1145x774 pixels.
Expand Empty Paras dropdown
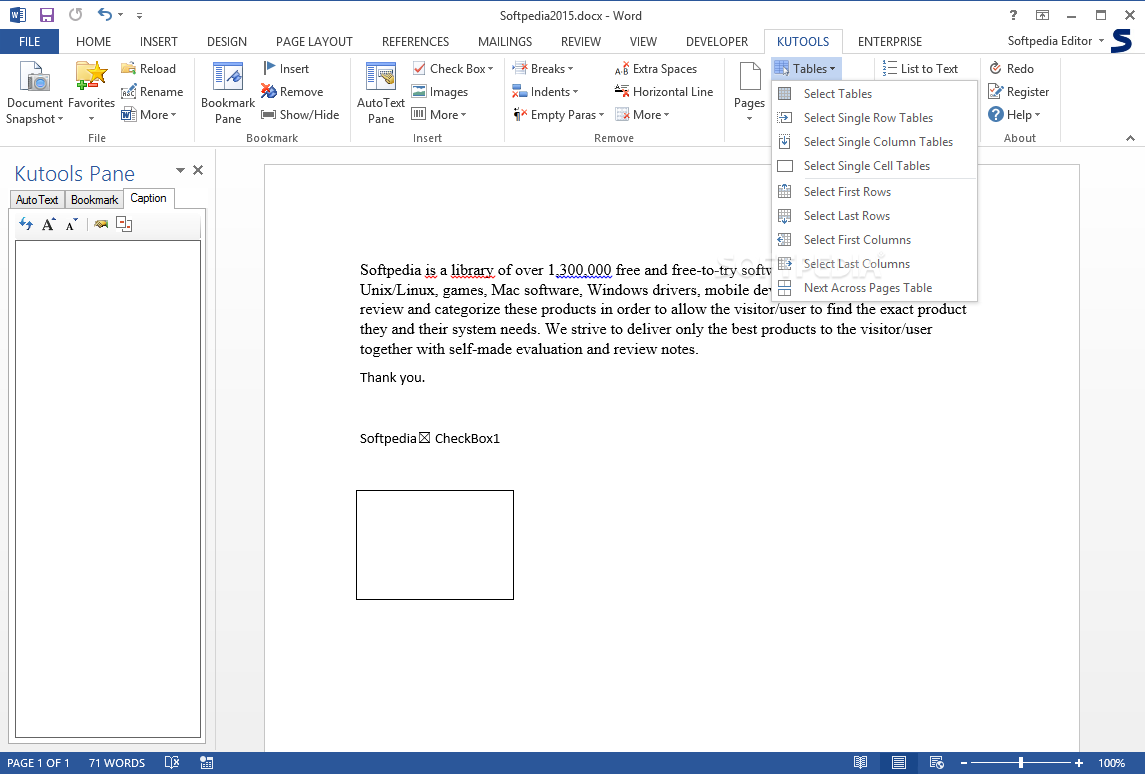(602, 115)
